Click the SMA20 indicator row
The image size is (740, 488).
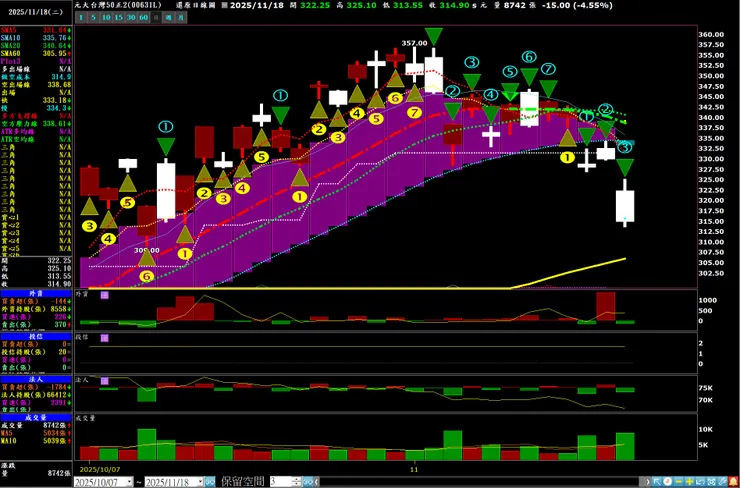[x=36, y=45]
